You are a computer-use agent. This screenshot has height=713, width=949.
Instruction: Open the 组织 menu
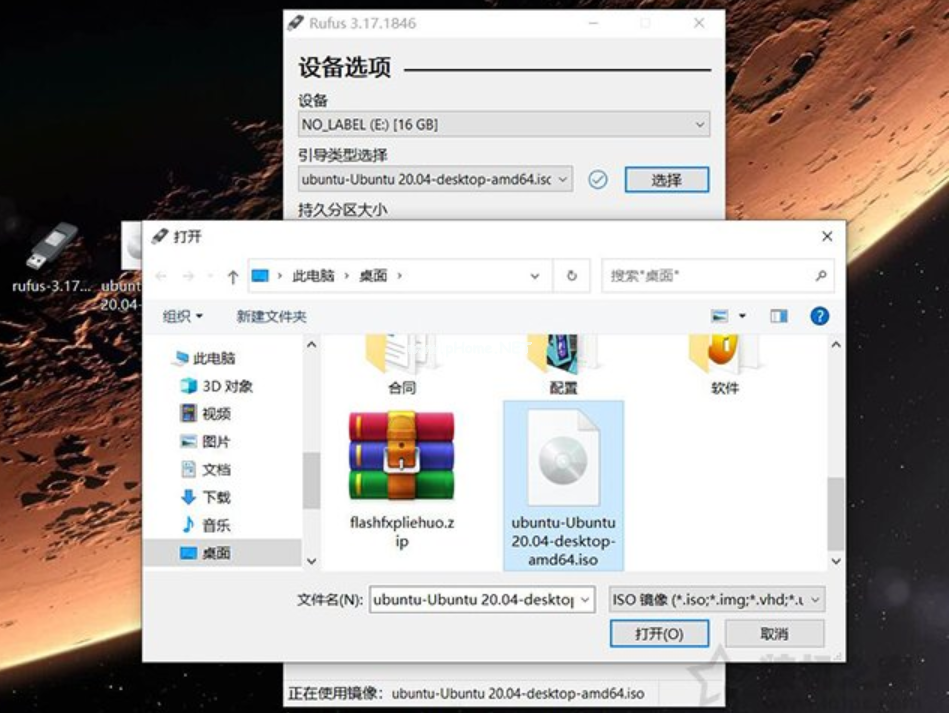point(178,315)
